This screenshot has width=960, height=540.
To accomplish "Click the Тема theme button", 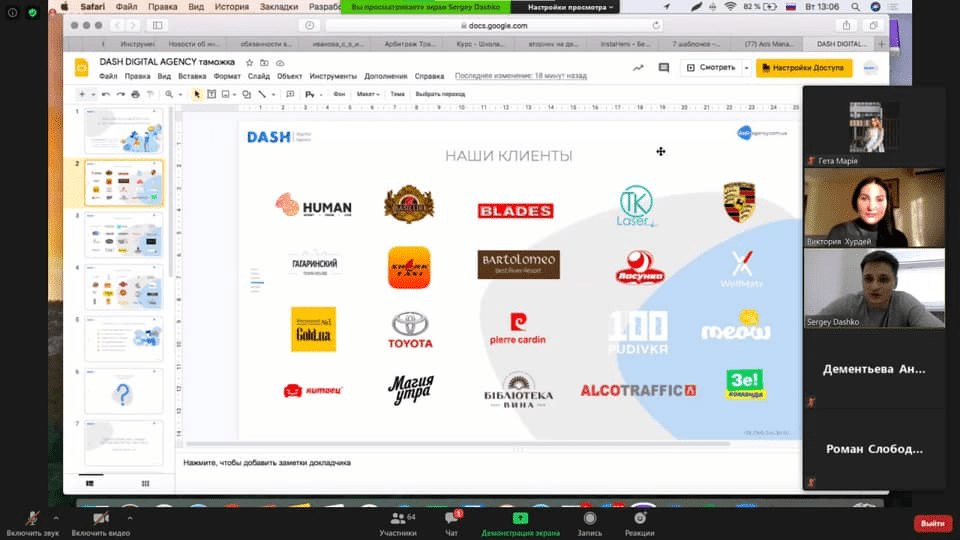I will (x=397, y=94).
